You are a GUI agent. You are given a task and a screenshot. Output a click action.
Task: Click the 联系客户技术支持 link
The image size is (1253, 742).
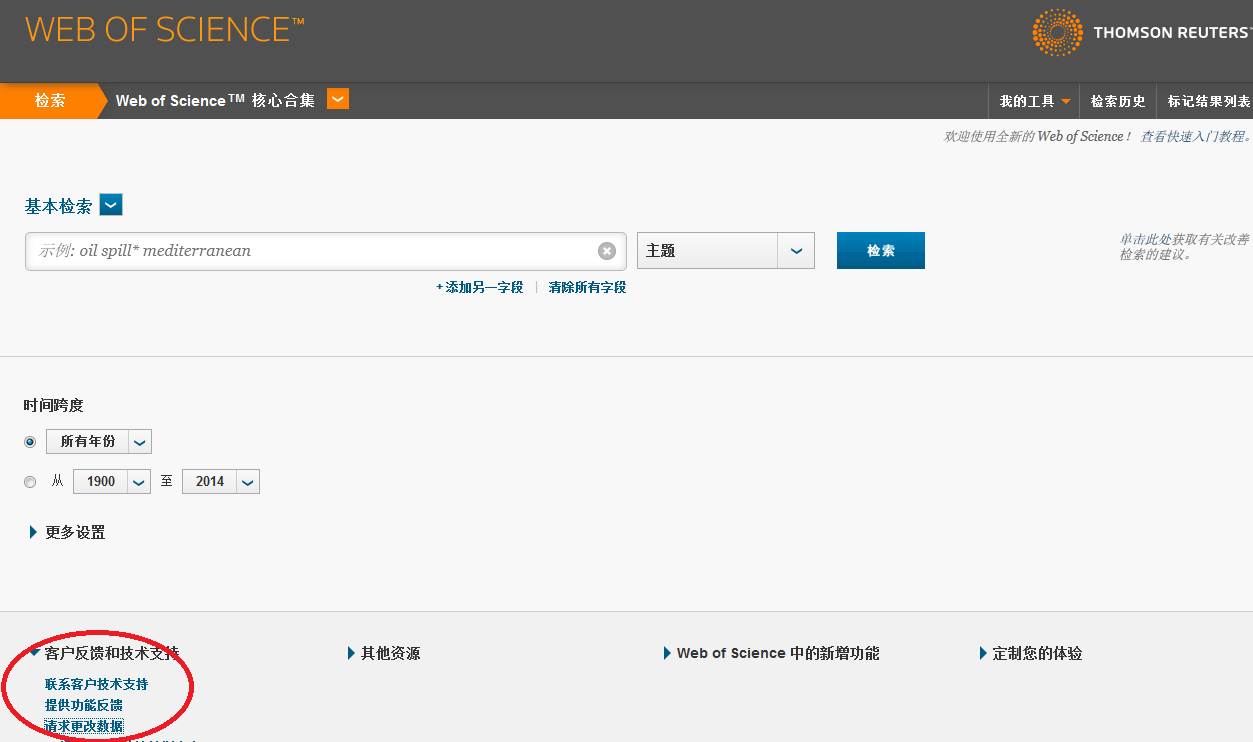(x=96, y=684)
